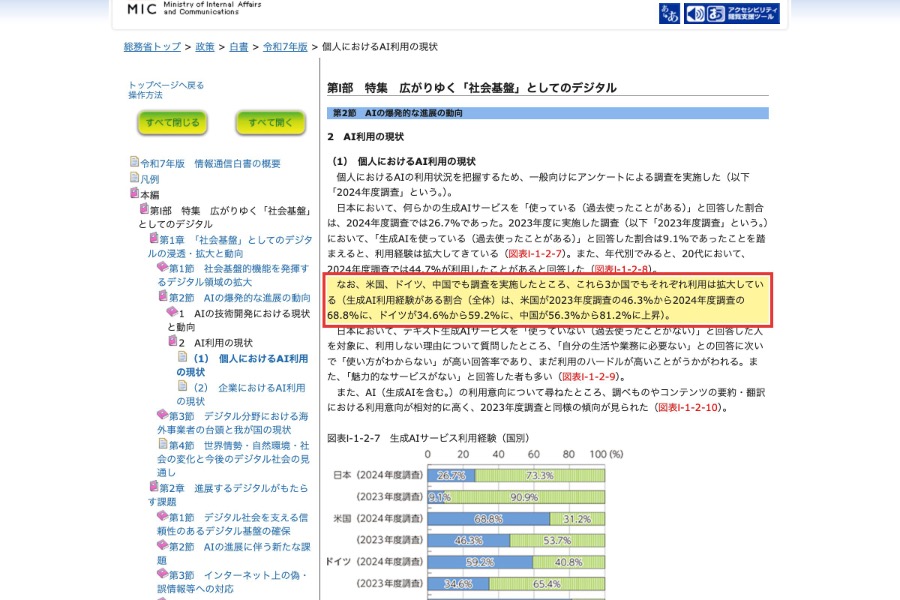This screenshot has width=900, height=600.
Task: Click the 第2節 AIの爆発的な進展の動向 blue heading bar
Action: coord(548,113)
